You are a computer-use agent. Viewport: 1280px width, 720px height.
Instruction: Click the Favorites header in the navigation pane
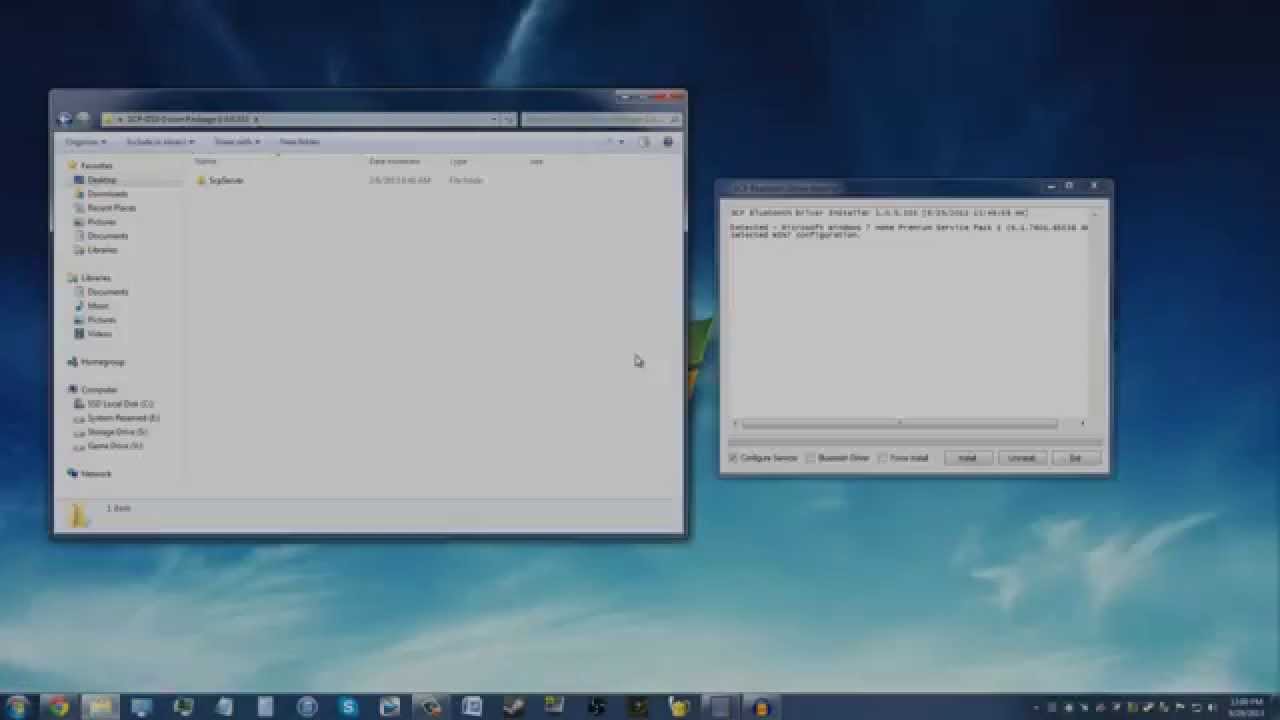[x=96, y=166]
